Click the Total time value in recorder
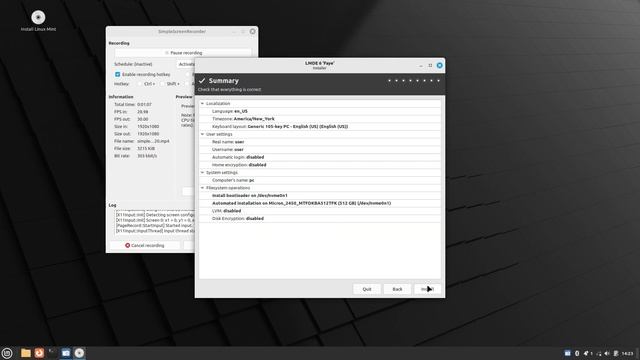 point(144,104)
